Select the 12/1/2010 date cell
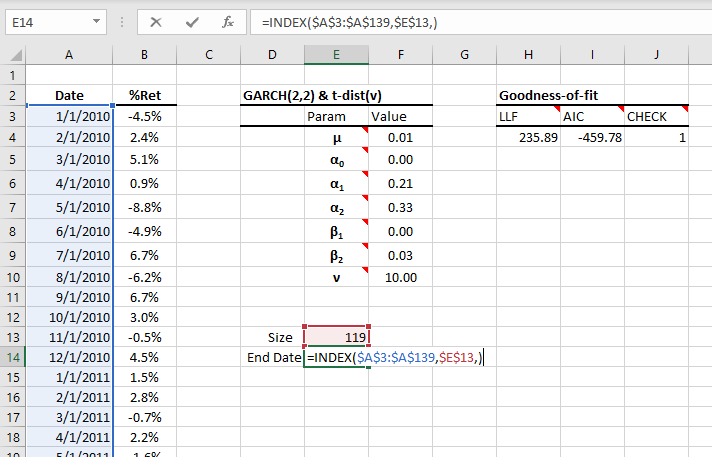This screenshot has width=712, height=457. pyautogui.click(x=69, y=357)
